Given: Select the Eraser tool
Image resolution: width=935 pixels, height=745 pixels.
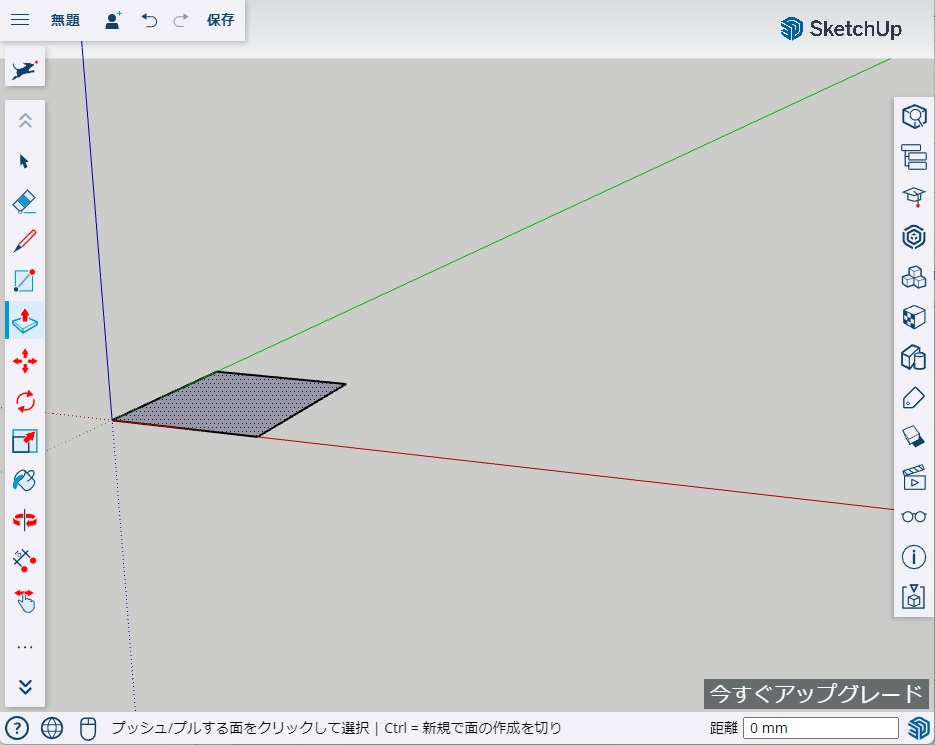Looking at the screenshot, I should pyautogui.click(x=25, y=201).
